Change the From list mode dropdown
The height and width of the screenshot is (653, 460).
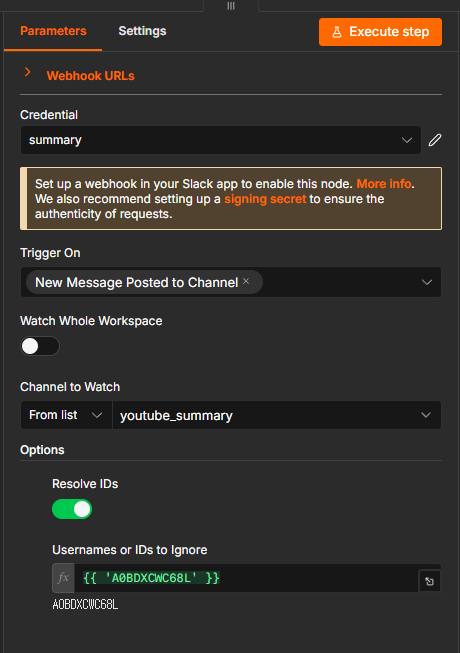[x=66, y=415]
